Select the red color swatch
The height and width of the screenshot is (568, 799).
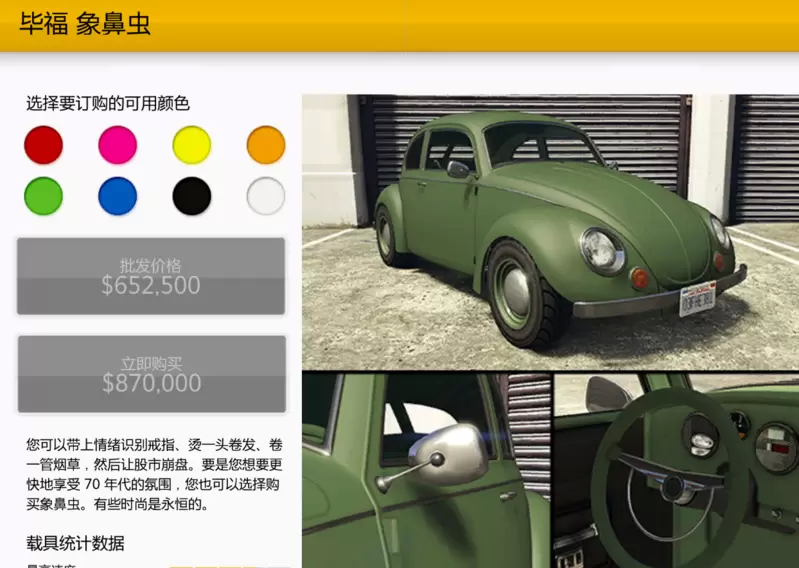click(43, 145)
